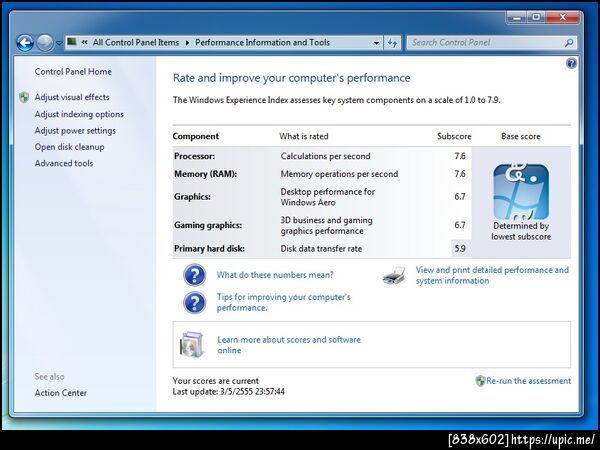The width and height of the screenshot is (600, 450).
Task: Click the double-chevron breadcrumb overflow
Action: (x=85, y=42)
